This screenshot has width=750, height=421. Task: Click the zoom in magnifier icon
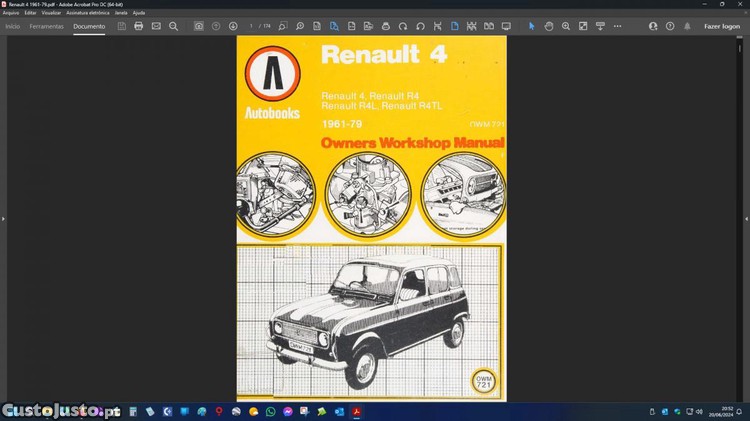pos(566,26)
